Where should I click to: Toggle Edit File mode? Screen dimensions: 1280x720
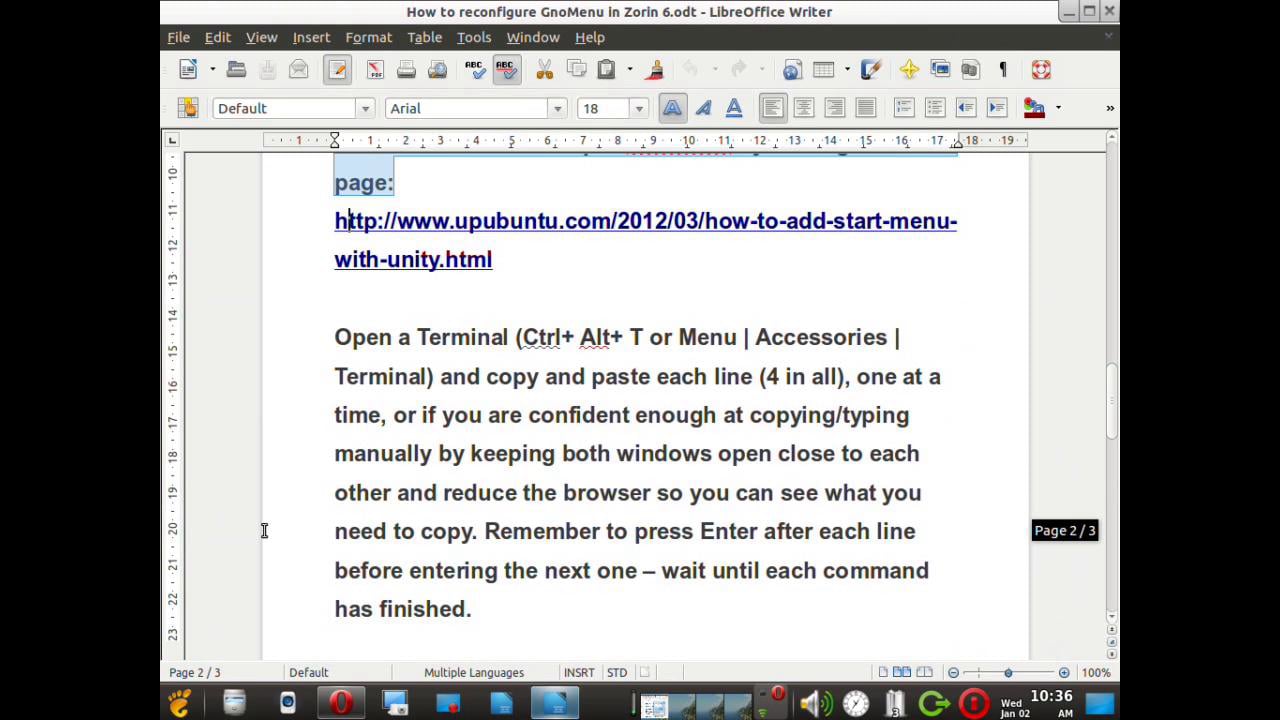coord(337,69)
